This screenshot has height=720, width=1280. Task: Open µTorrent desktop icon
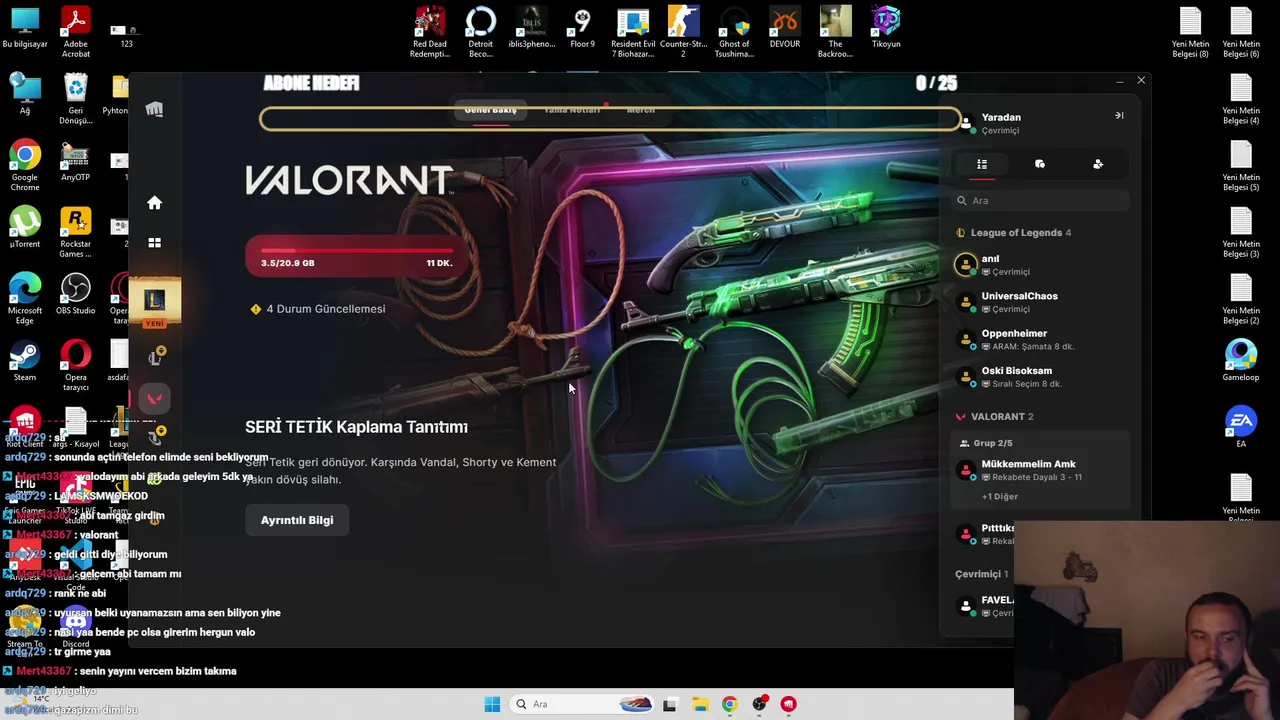click(x=25, y=228)
